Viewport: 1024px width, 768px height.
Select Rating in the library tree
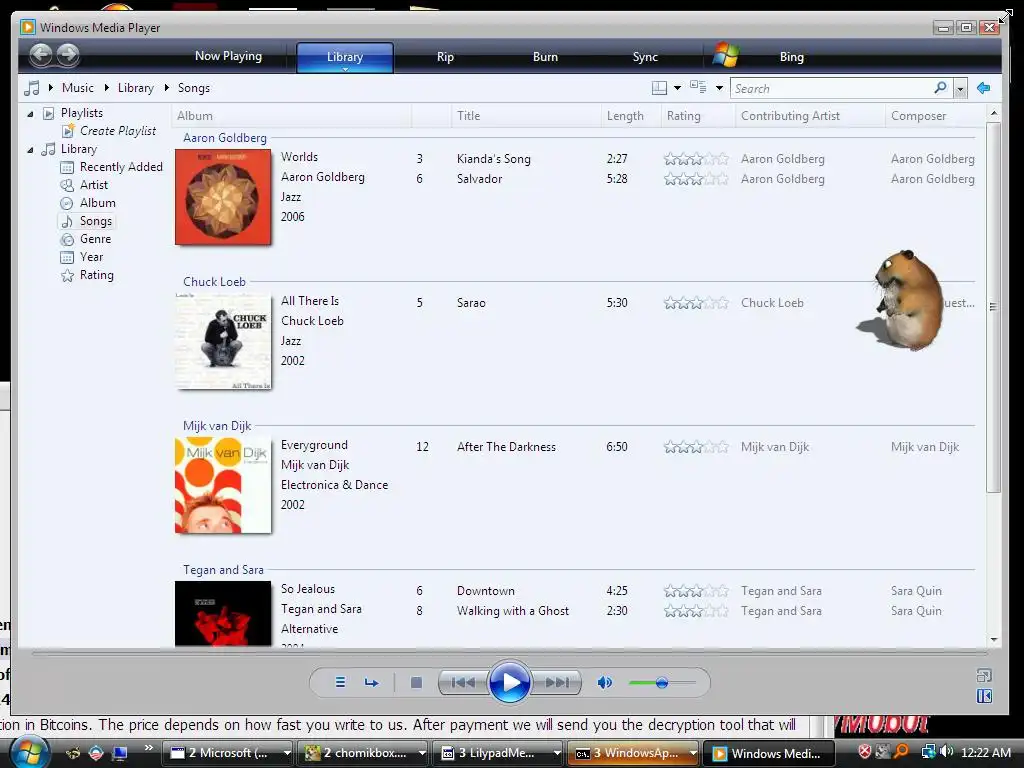coord(97,275)
